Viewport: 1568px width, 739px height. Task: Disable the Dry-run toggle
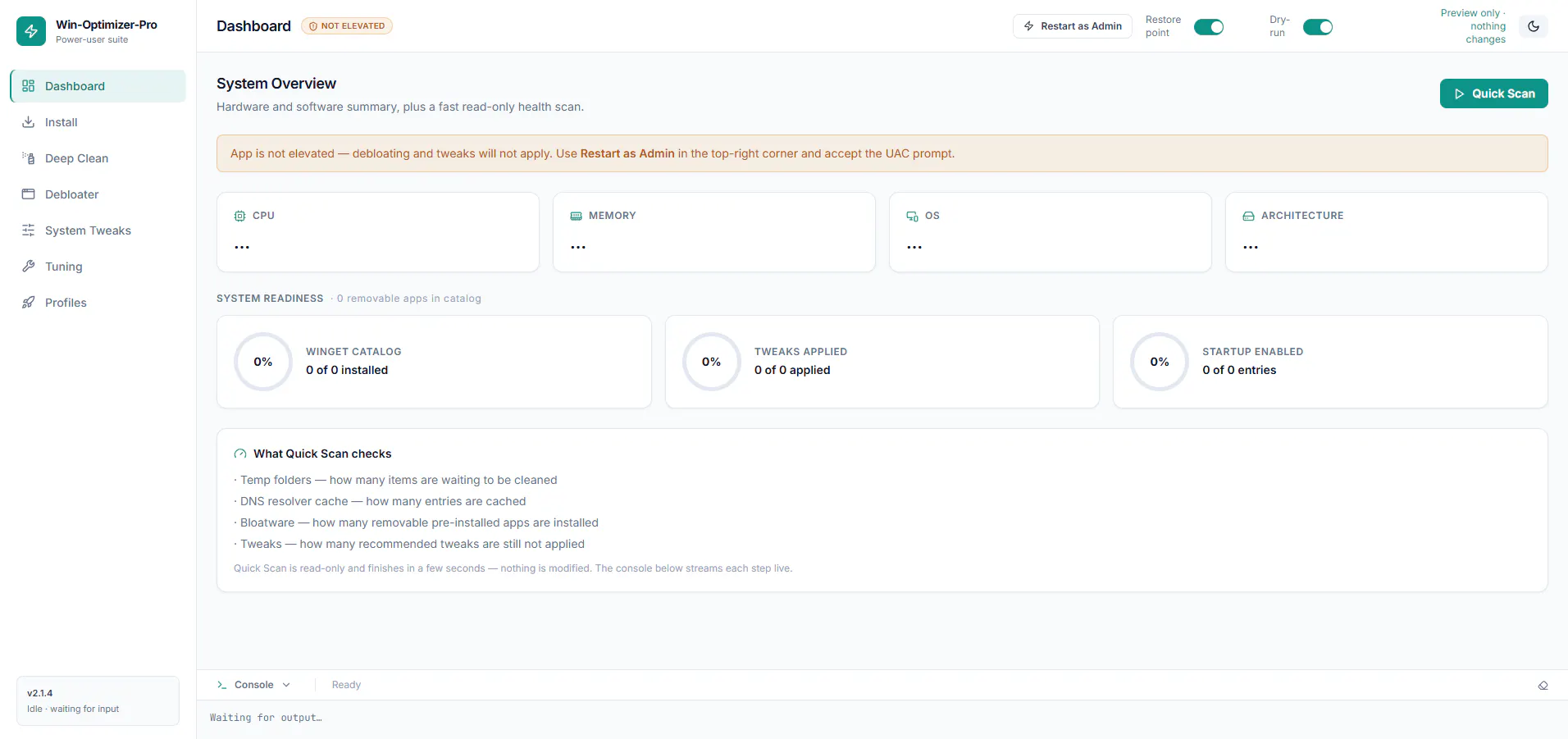point(1318,27)
